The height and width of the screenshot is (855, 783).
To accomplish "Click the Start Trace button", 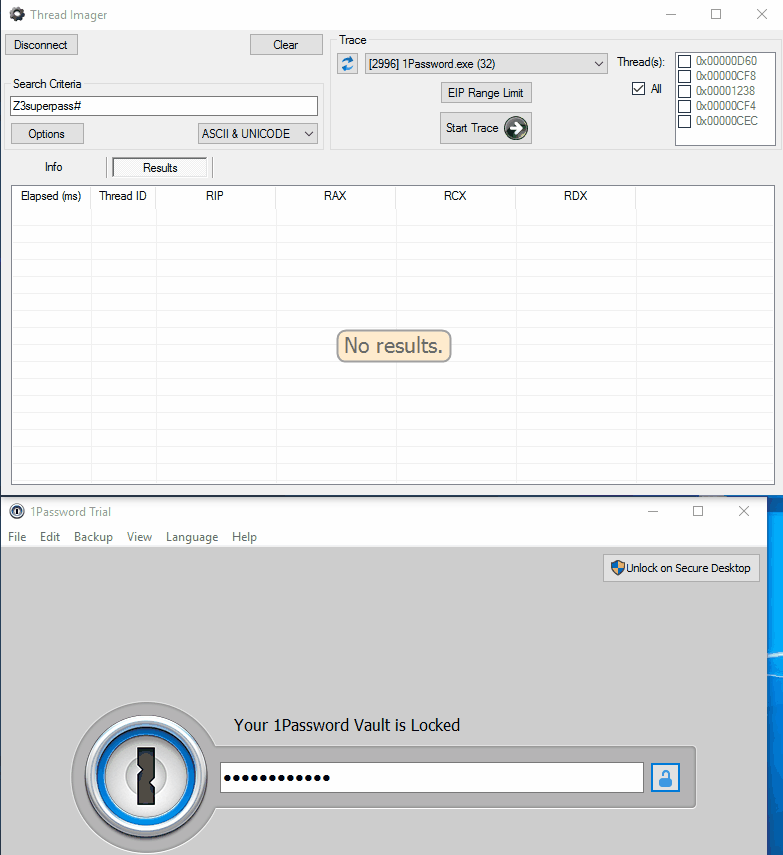I will click(x=486, y=128).
